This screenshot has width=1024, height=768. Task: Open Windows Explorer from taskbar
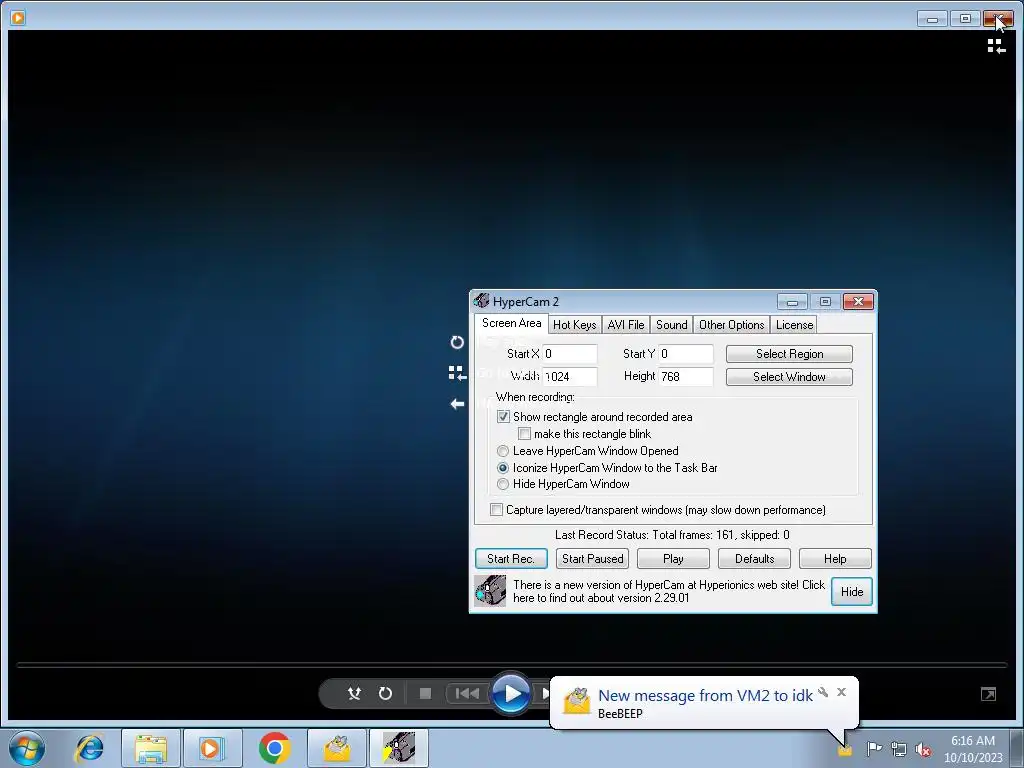(151, 748)
